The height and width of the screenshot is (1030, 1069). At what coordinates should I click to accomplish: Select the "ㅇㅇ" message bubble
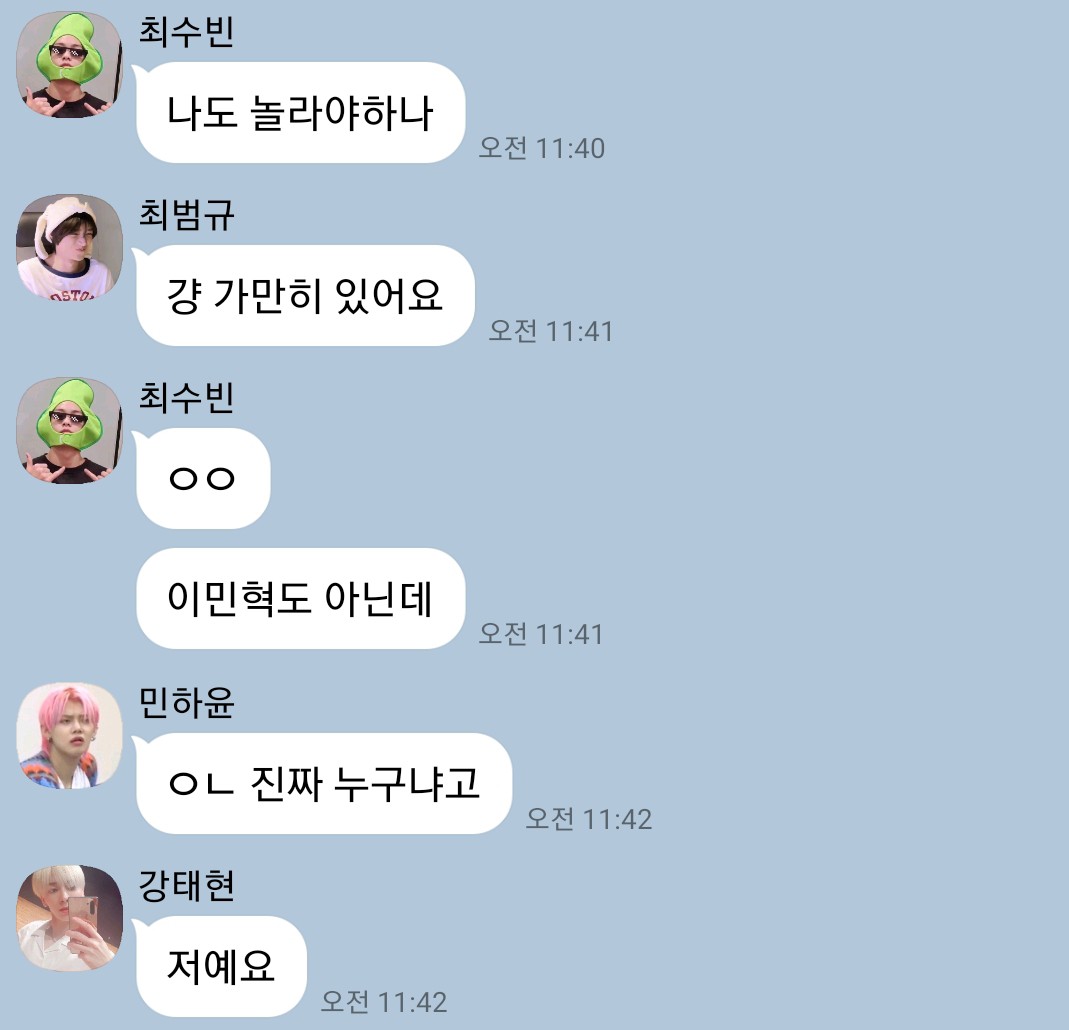point(203,479)
